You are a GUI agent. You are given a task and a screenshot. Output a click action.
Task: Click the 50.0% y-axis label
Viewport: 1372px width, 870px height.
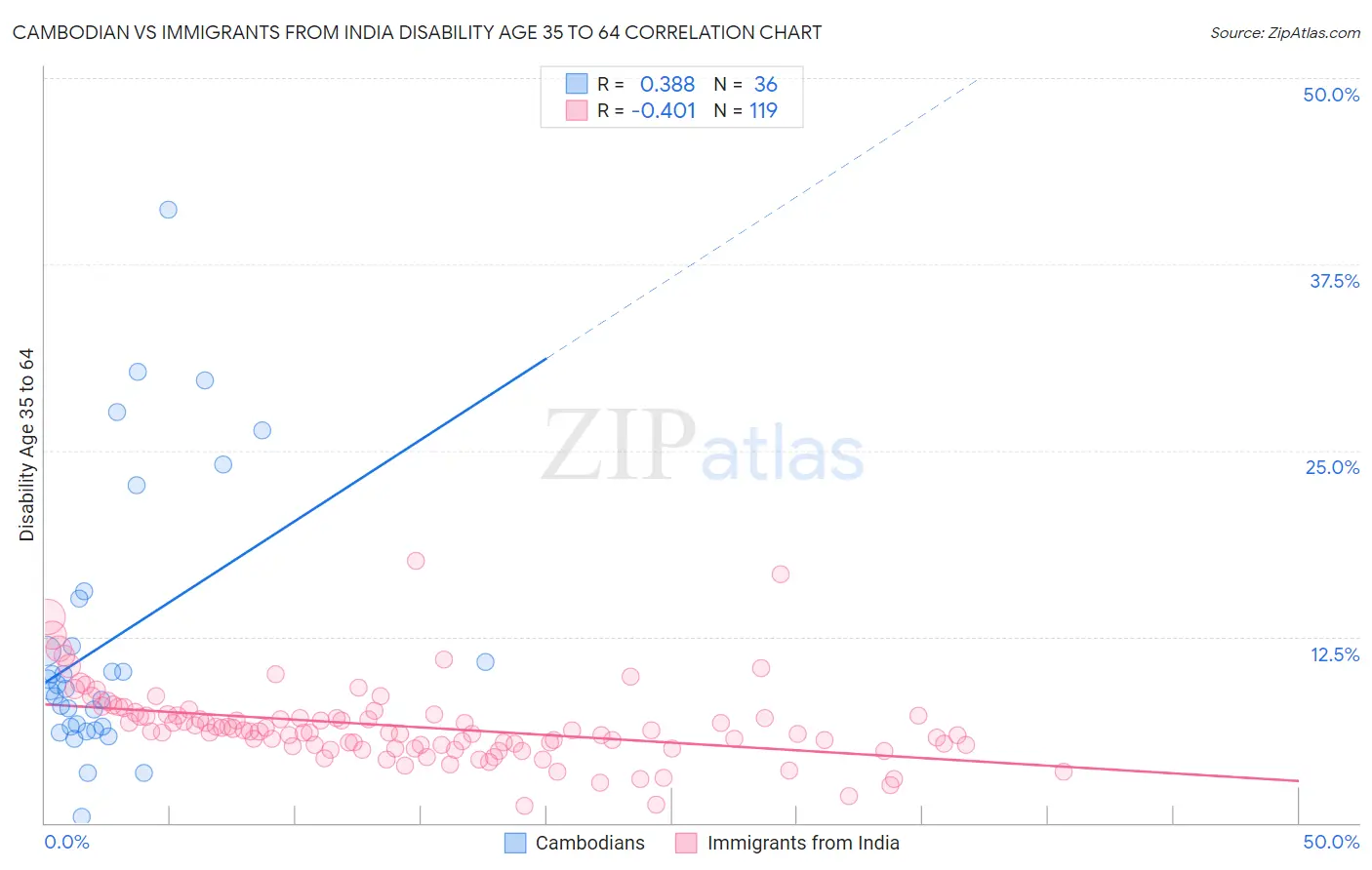pyautogui.click(x=1331, y=95)
